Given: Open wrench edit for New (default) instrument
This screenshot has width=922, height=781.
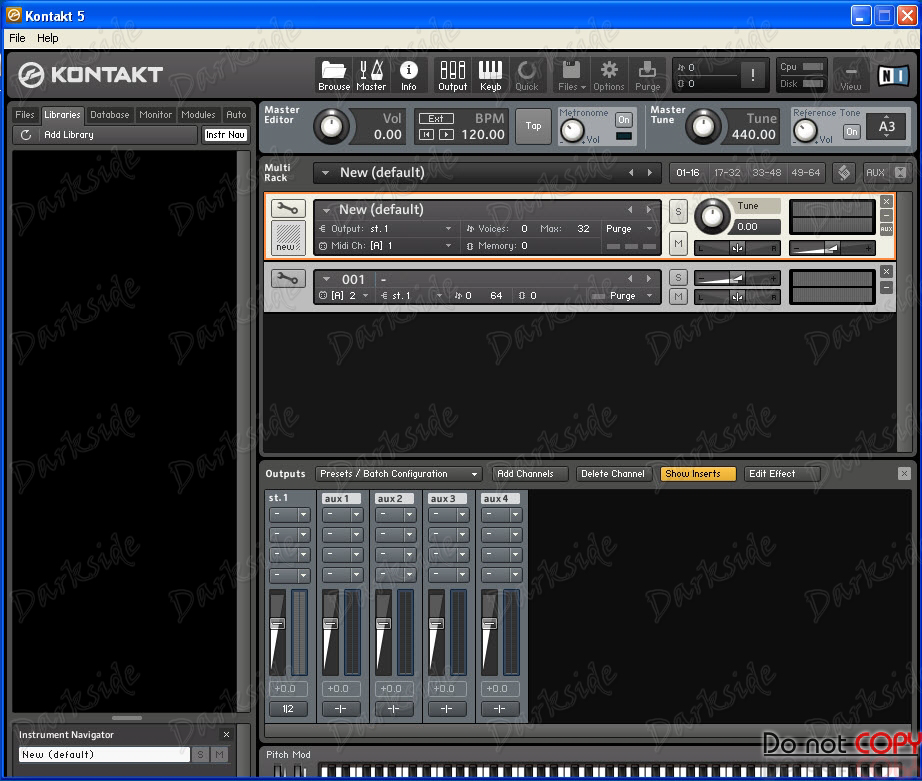Looking at the screenshot, I should click(288, 208).
